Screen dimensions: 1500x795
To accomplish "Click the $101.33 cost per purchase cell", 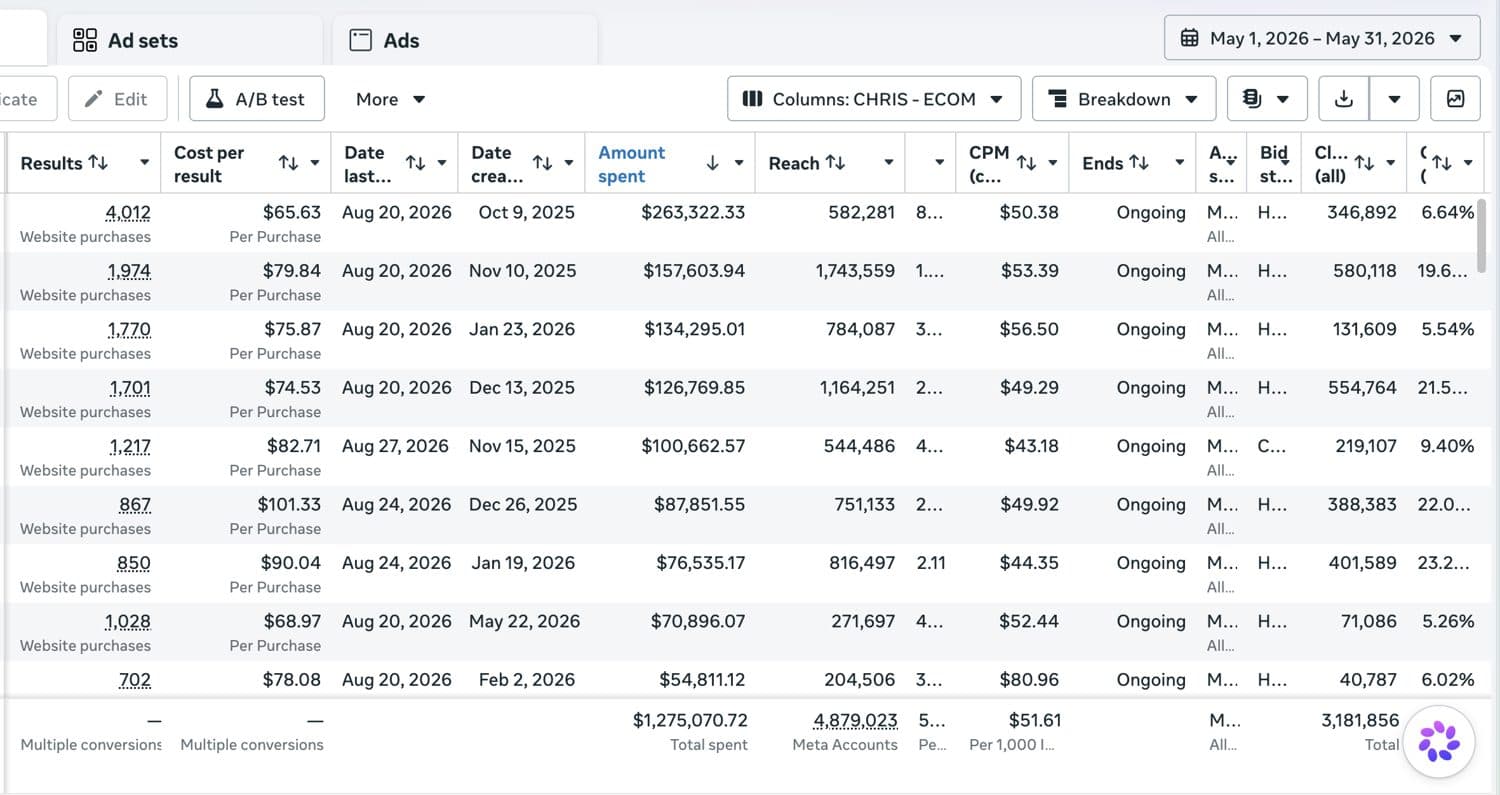I will pos(290,505).
